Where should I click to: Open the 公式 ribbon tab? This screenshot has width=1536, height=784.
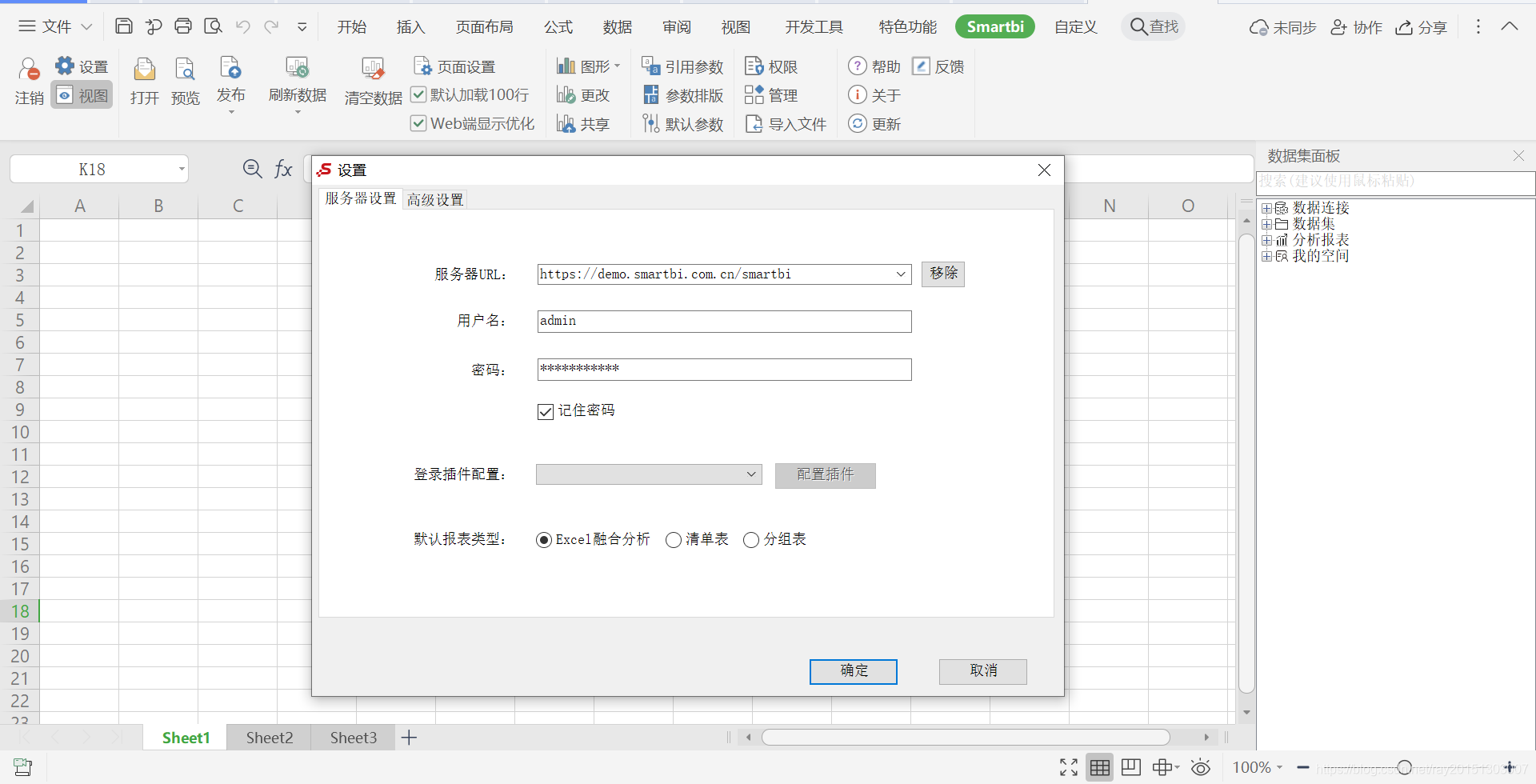(x=558, y=27)
